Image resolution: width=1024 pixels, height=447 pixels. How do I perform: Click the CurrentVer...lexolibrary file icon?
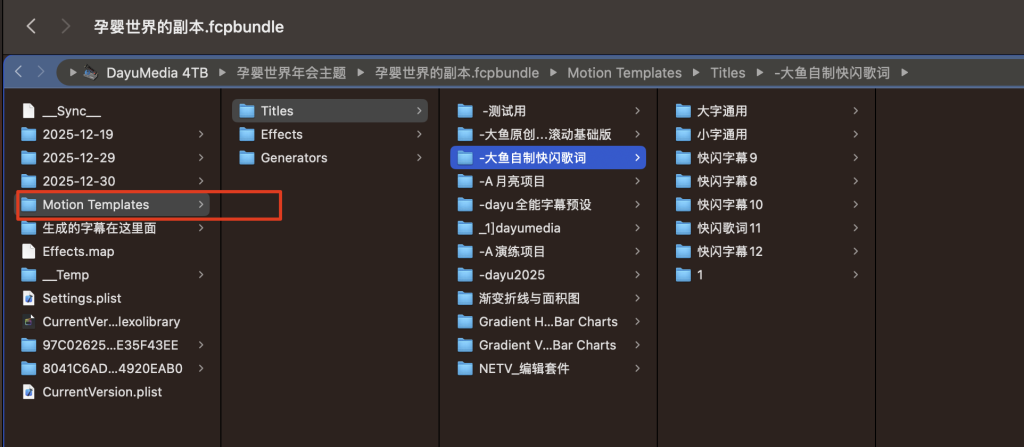28,321
